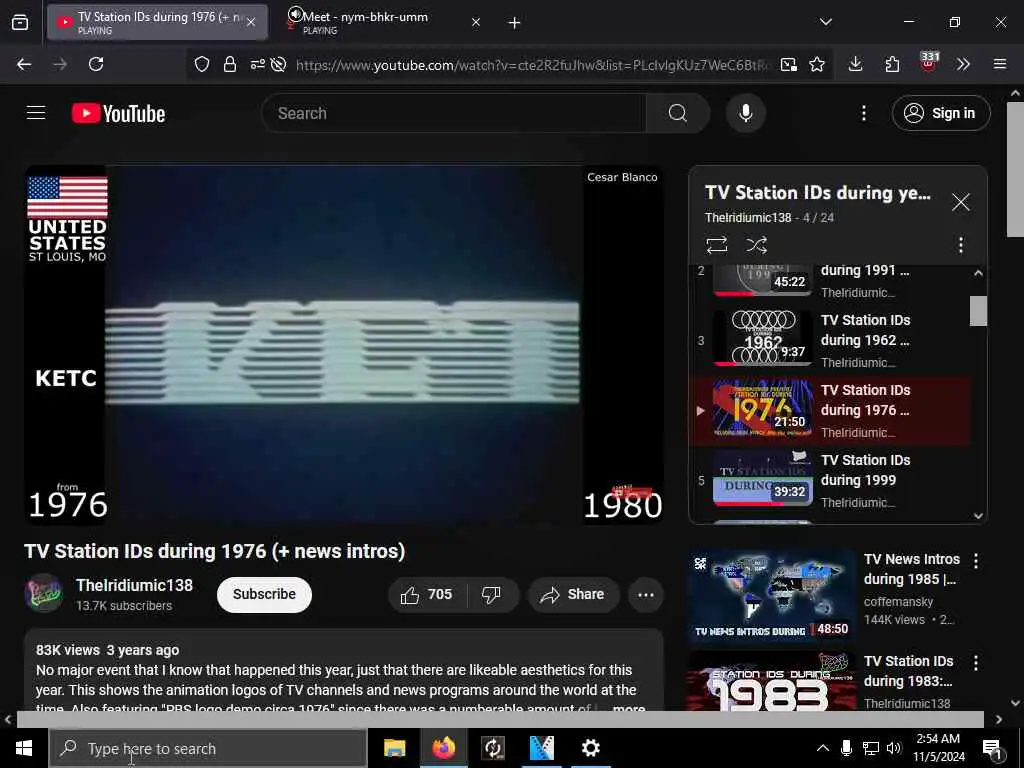Screen dimensions: 1024x768
Task: Open the Firefox downloads panel
Action: (856, 64)
